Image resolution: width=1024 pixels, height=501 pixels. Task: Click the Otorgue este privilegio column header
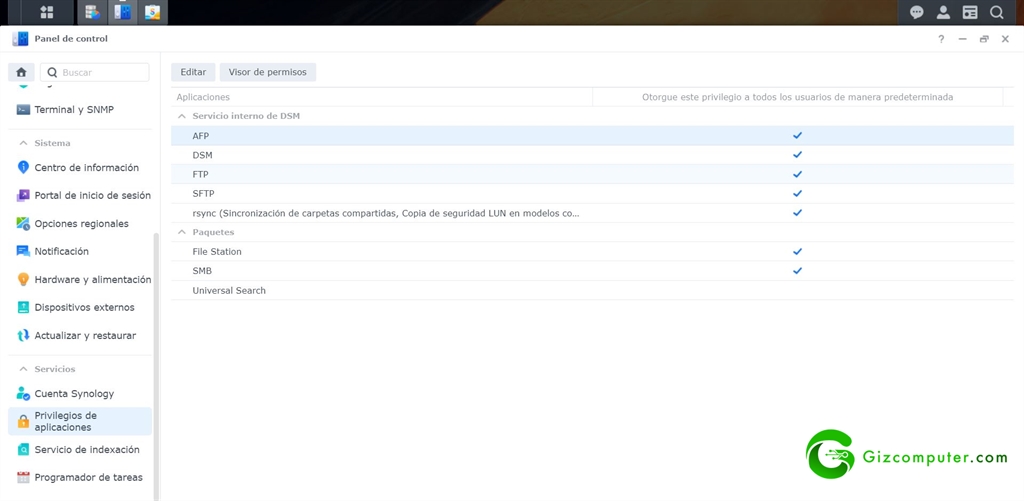797,97
